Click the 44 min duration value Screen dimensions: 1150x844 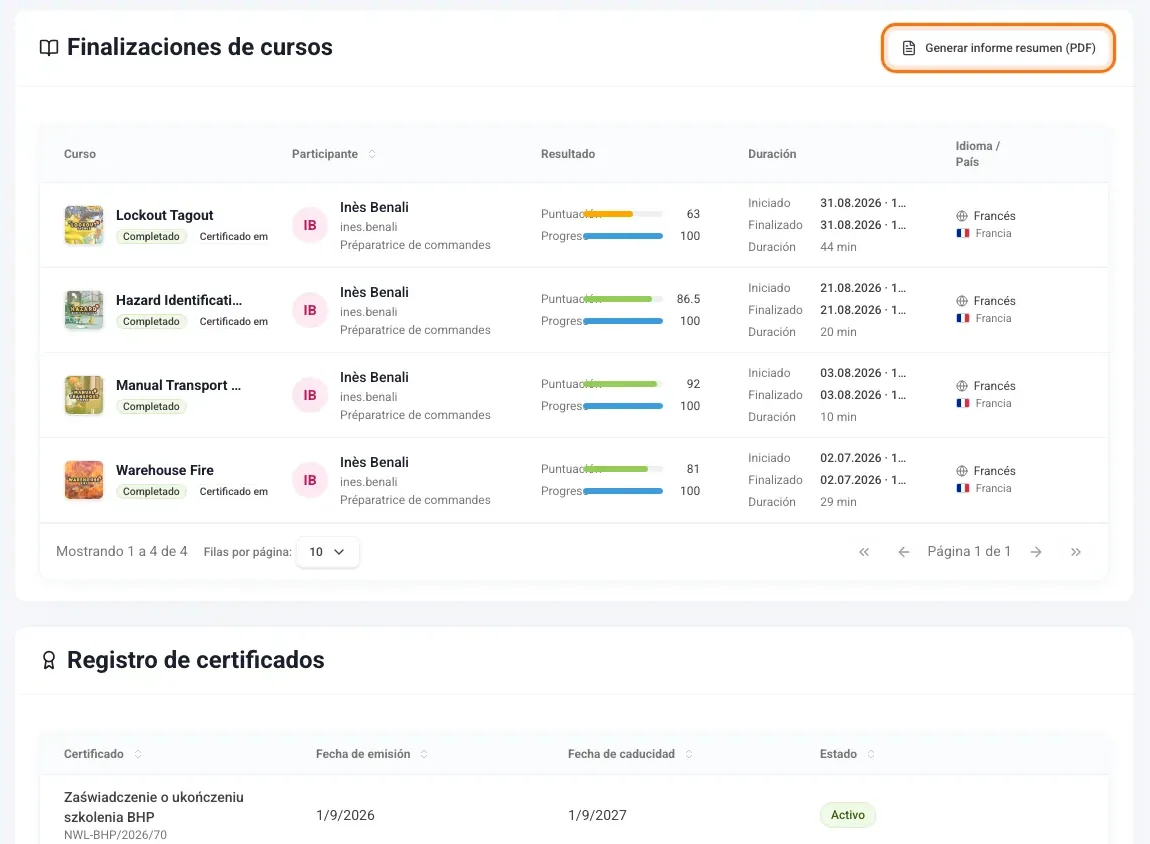click(838, 247)
